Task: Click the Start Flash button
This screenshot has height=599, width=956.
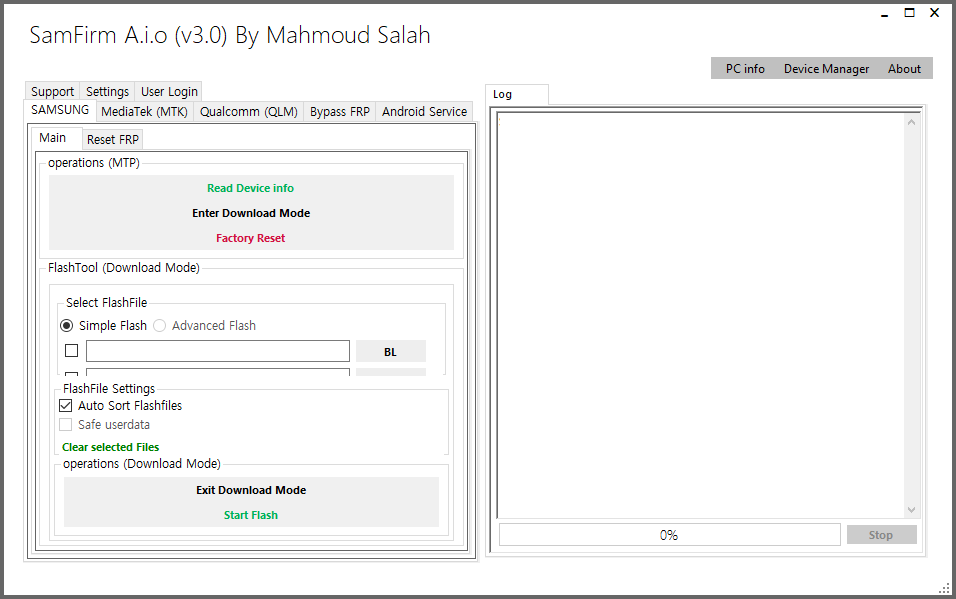Action: (x=251, y=515)
